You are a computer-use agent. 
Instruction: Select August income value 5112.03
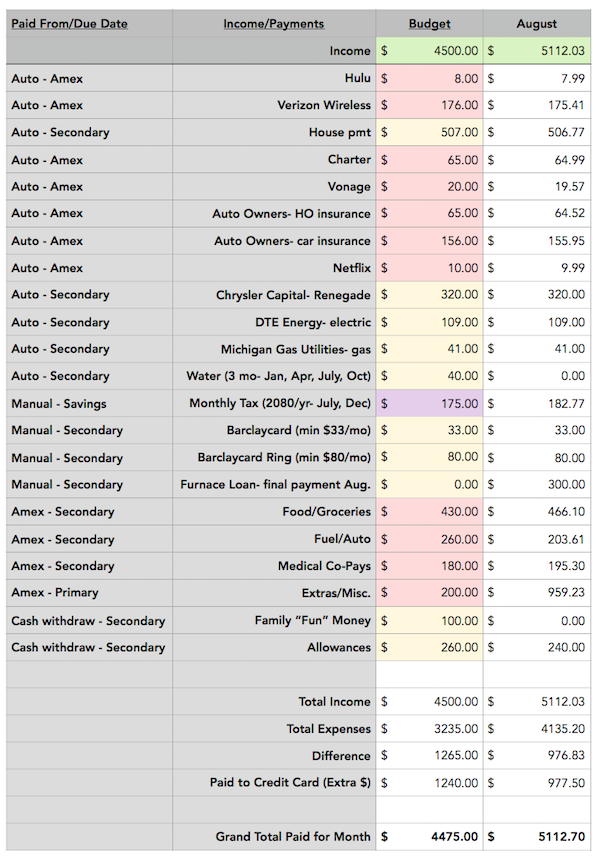click(536, 51)
